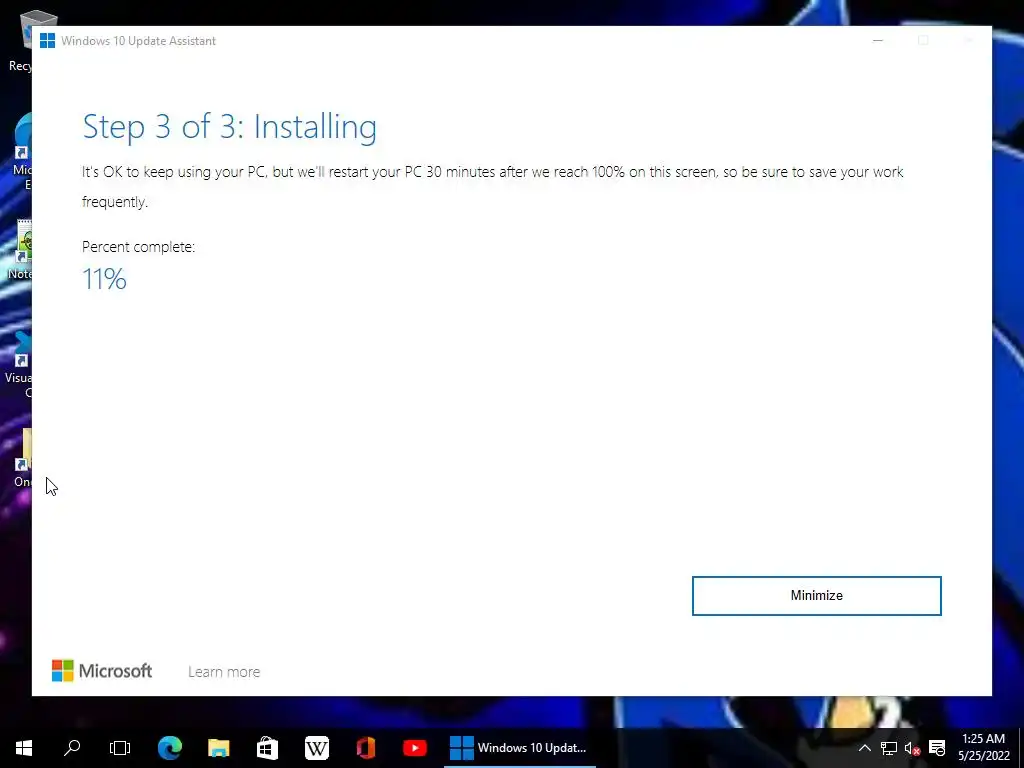Click the 'Step 3 of 3: Installing' heading
1024x768 pixels.
[x=229, y=127]
